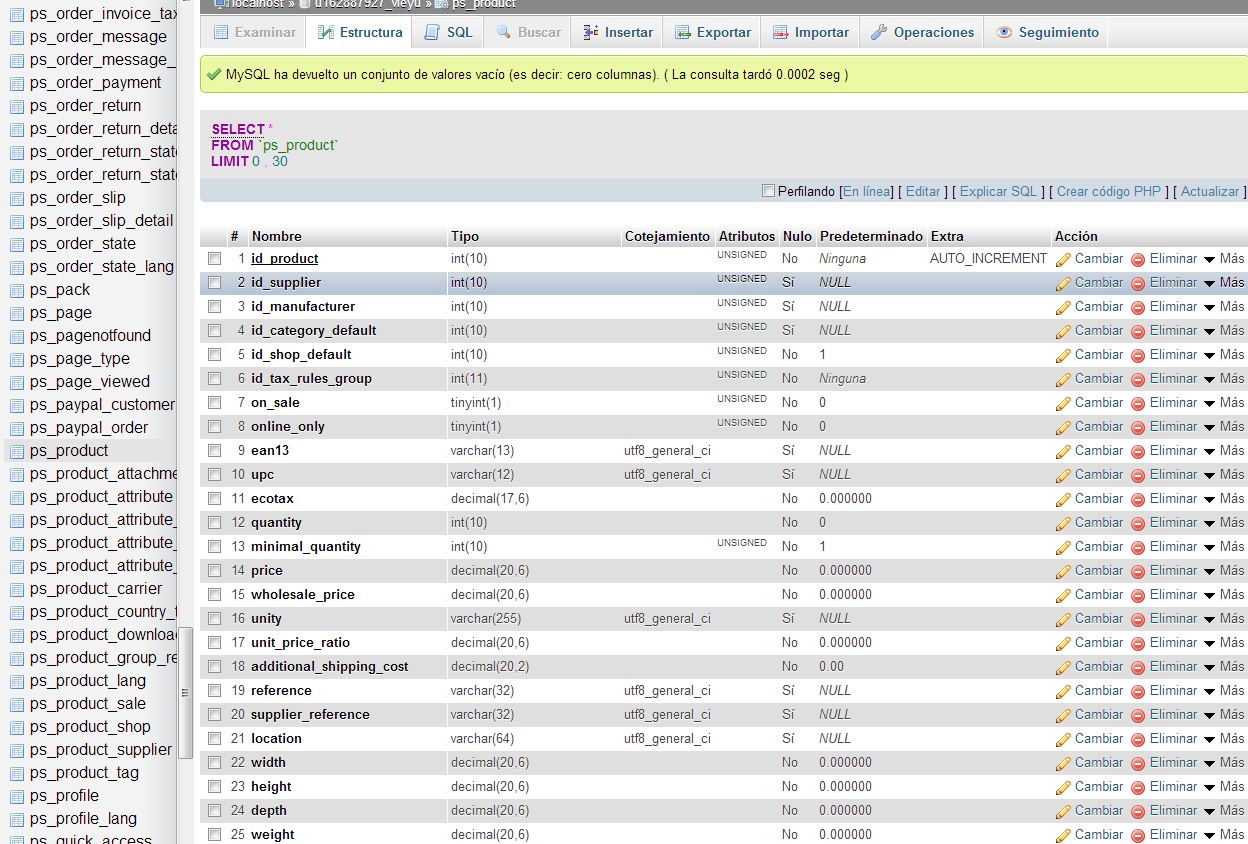Open the ps_product_attribute table in sidebar
The image size is (1248, 844).
tap(101, 497)
